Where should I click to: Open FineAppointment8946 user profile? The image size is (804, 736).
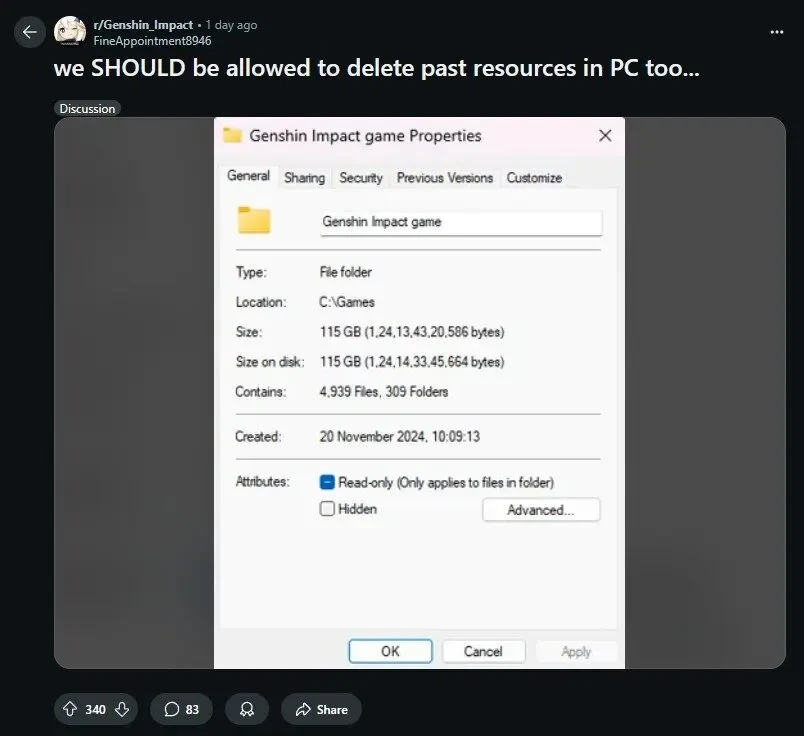(152, 41)
